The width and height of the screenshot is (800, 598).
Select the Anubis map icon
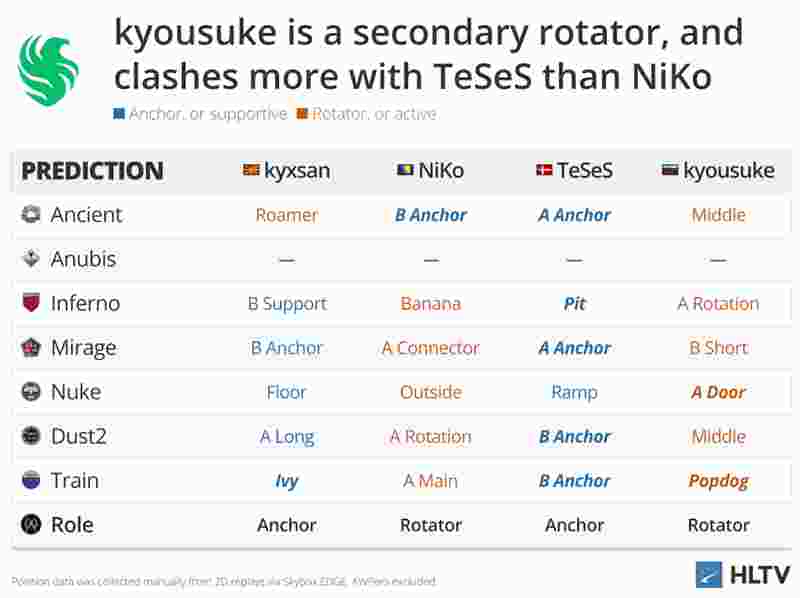click(x=31, y=259)
